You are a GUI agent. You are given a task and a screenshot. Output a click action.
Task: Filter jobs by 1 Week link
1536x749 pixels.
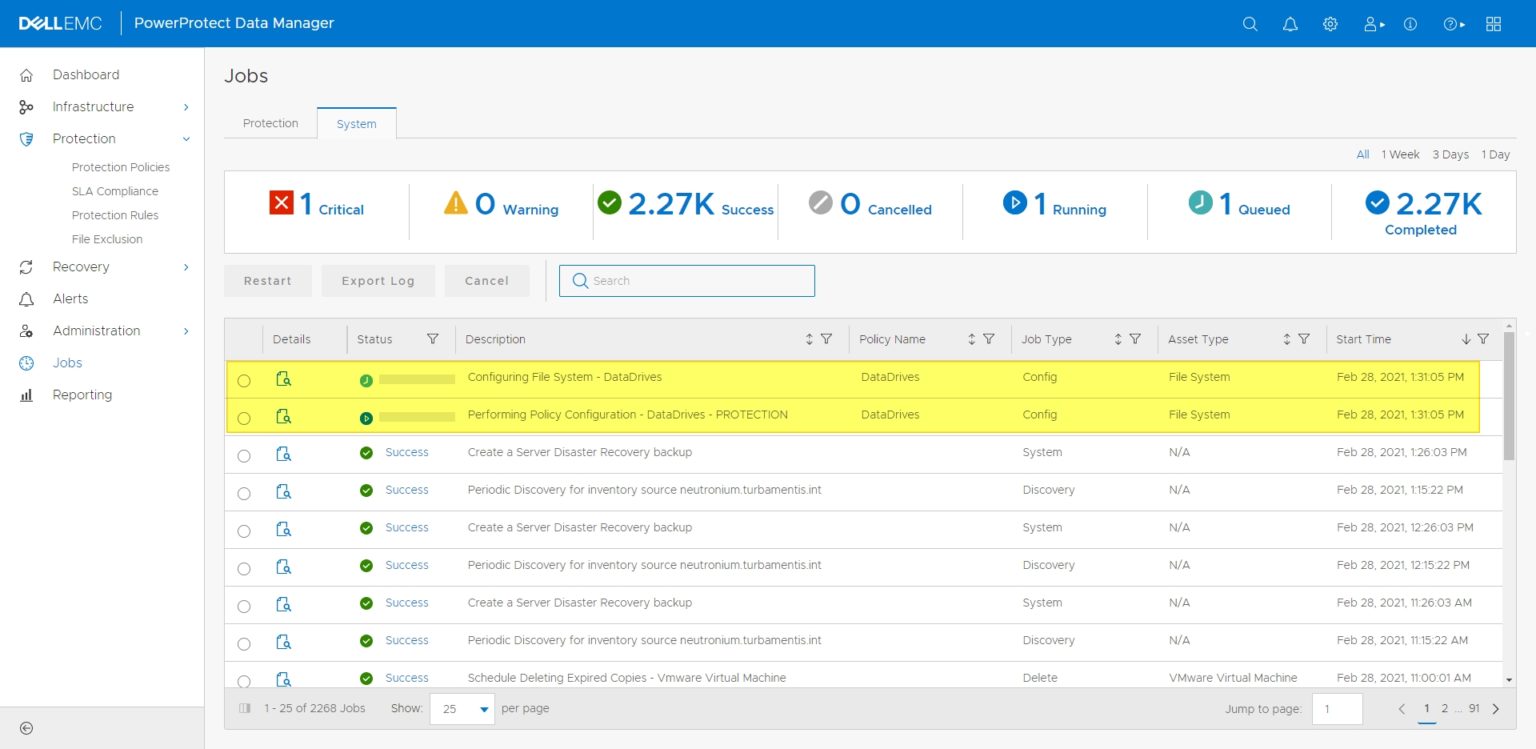1400,154
